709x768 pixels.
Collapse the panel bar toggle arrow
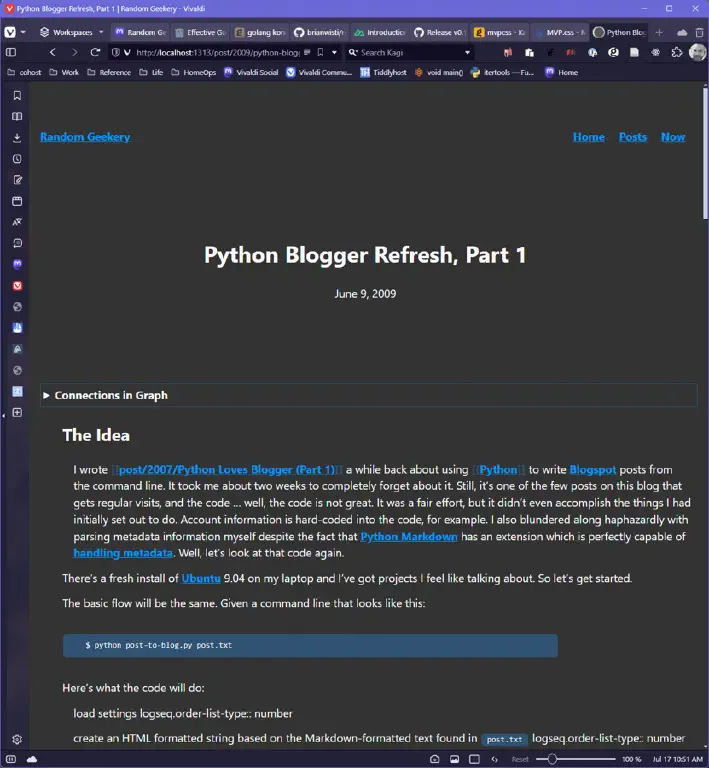(x=3, y=415)
